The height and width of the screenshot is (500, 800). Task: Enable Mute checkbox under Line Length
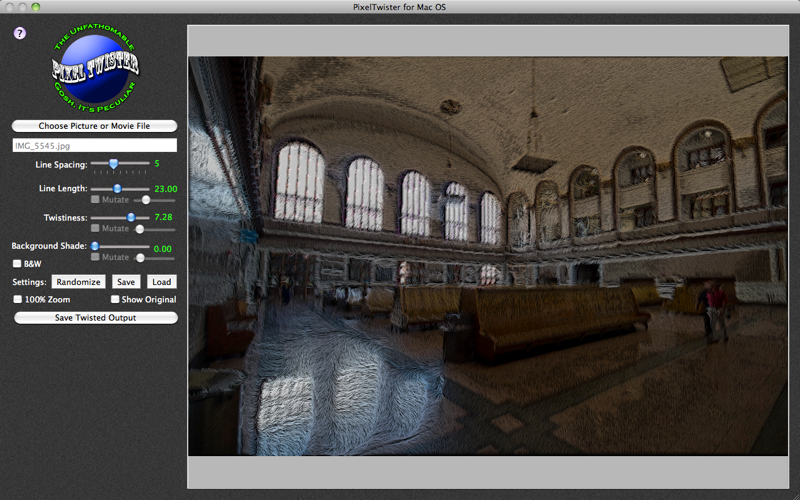95,199
